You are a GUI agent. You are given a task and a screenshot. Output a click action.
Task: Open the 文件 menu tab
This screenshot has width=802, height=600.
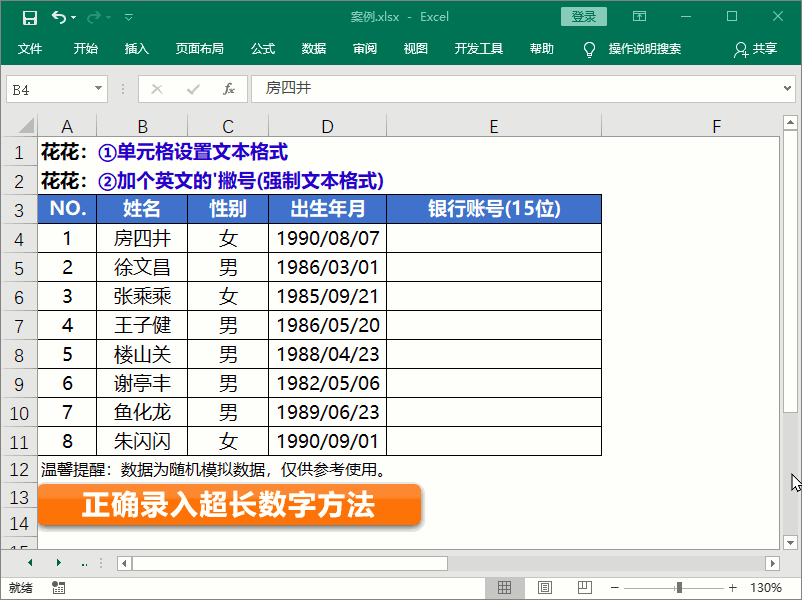tap(30, 49)
